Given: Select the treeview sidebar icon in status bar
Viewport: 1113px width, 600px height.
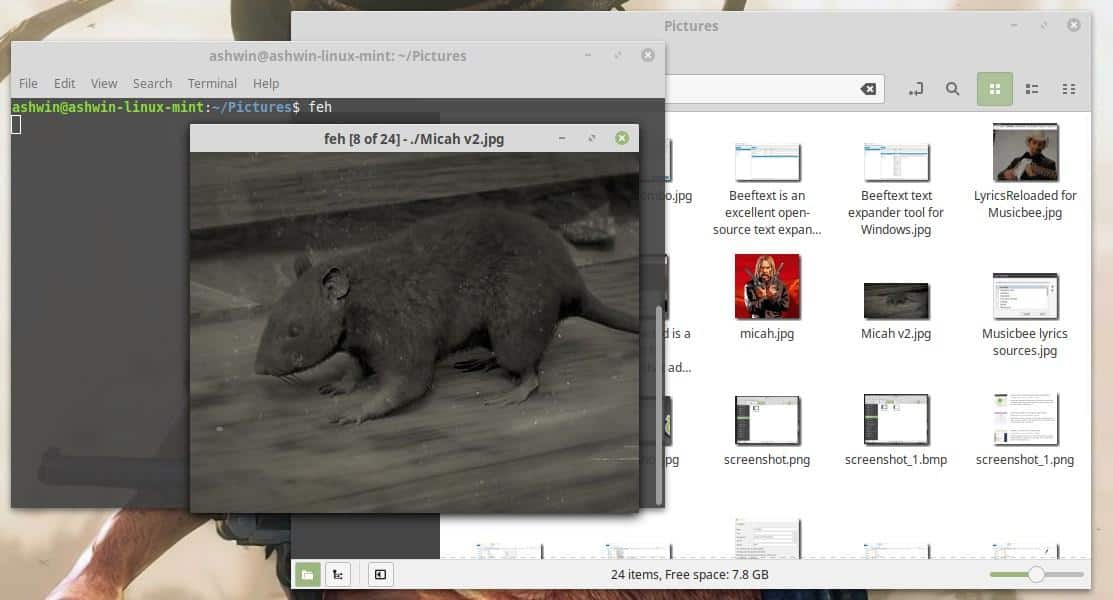Looking at the screenshot, I should click(338, 574).
